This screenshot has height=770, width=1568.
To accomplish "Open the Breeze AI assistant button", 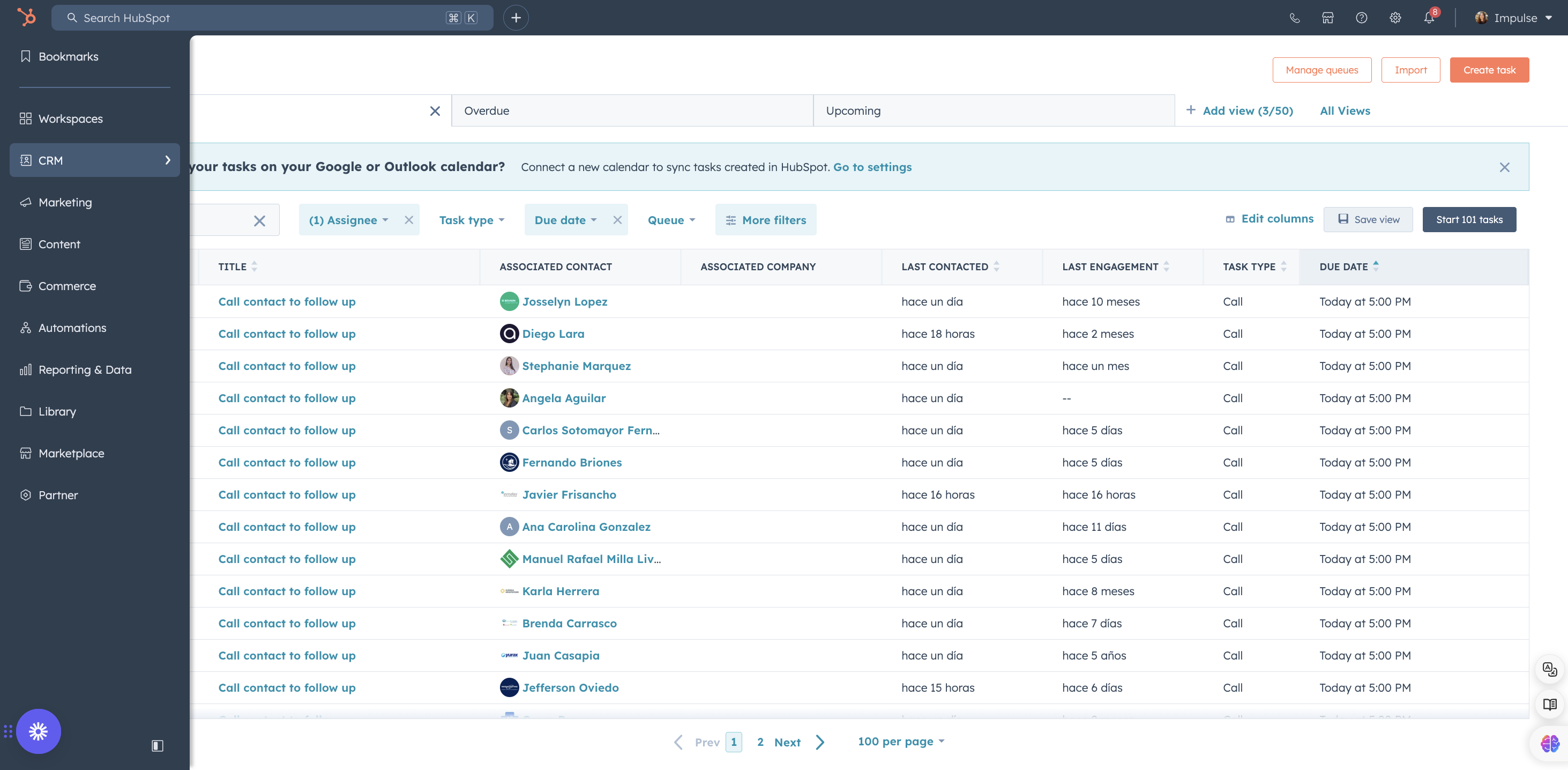I will 39,731.
